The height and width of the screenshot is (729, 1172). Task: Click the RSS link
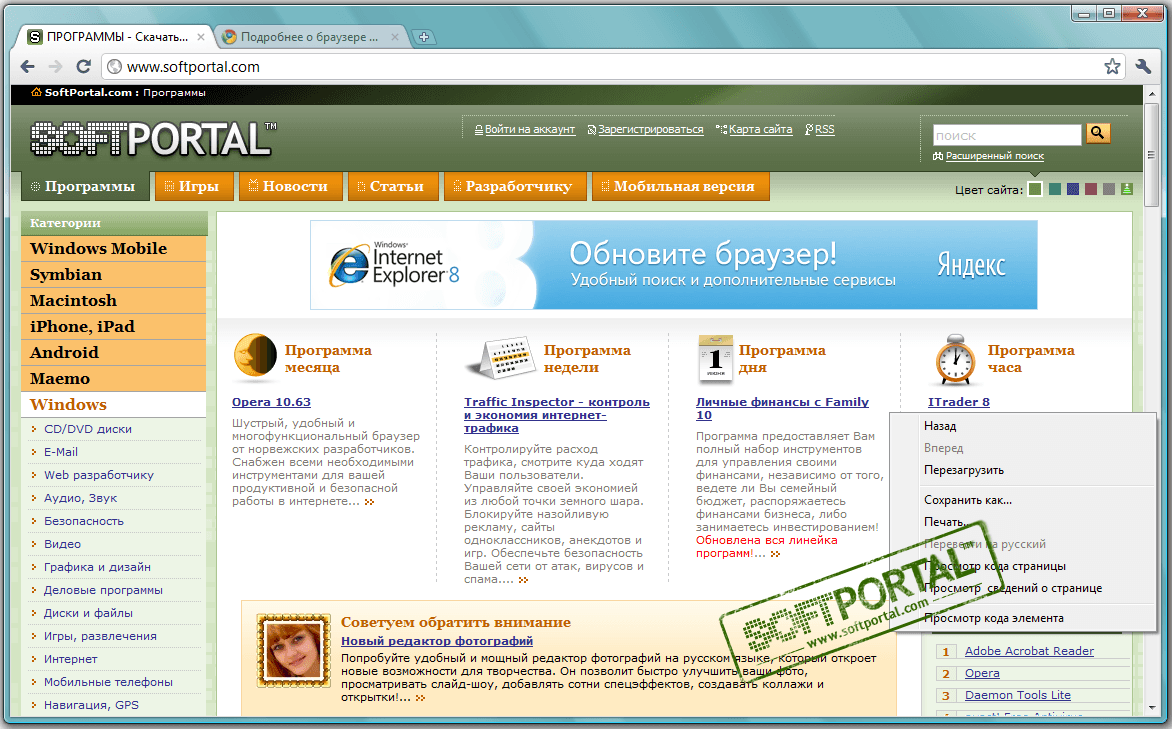pyautogui.click(x=824, y=129)
